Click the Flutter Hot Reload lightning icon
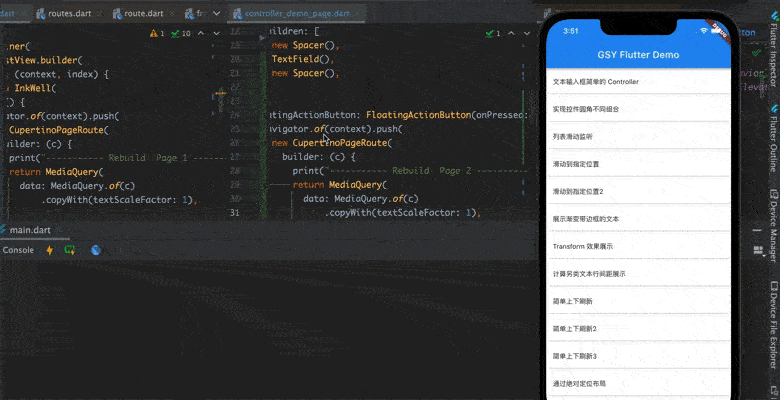Viewport: 780px width, 400px height. tap(50, 250)
